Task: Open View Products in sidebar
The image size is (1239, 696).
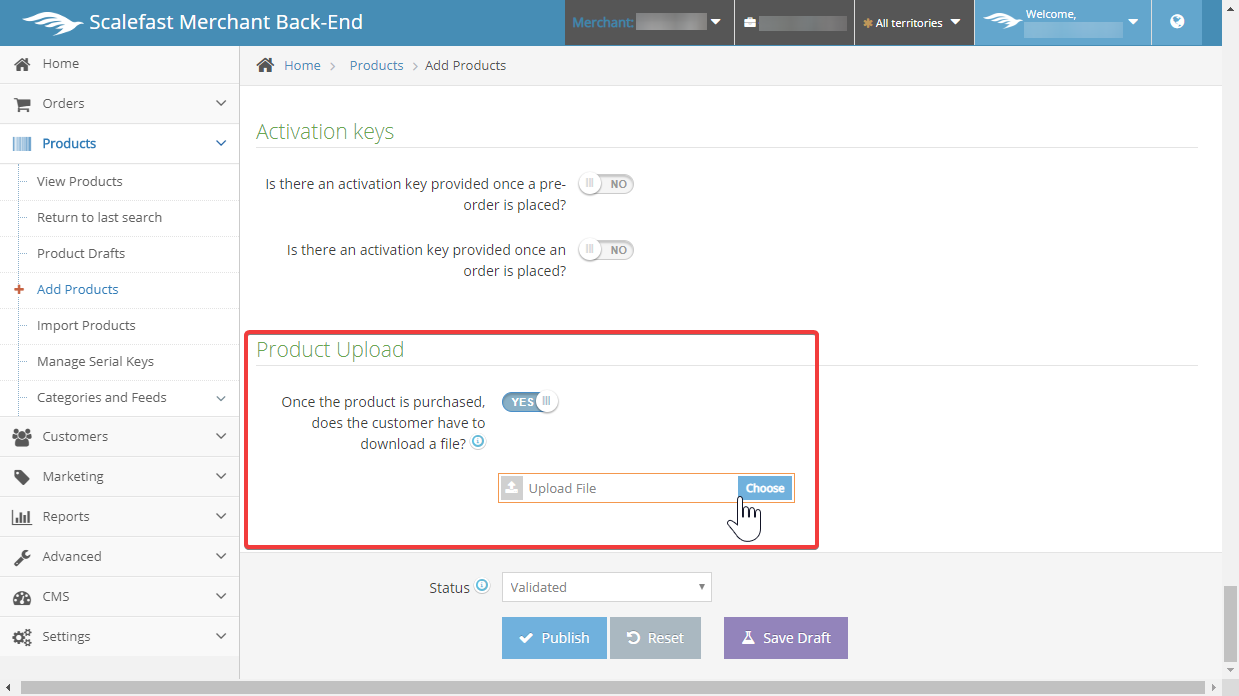Action: coord(80,182)
